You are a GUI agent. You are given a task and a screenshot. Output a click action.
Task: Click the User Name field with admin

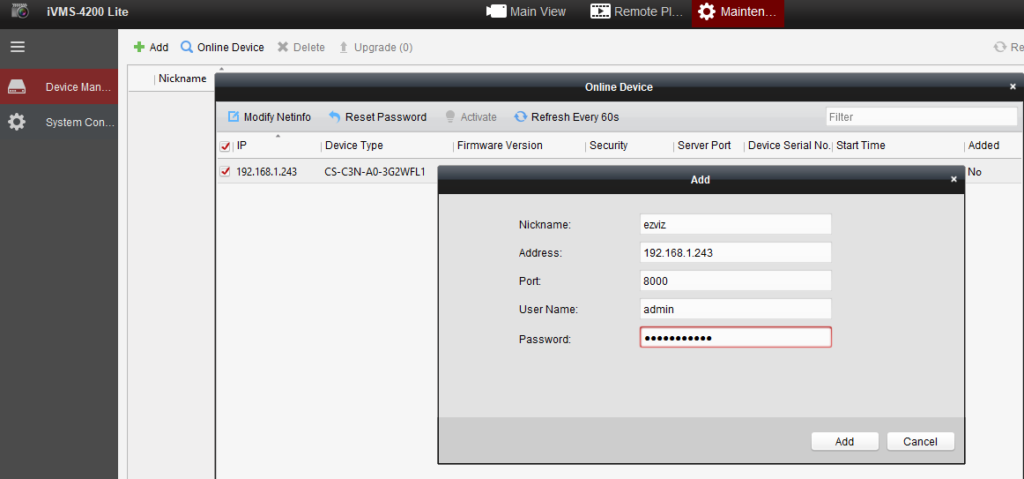(735, 308)
